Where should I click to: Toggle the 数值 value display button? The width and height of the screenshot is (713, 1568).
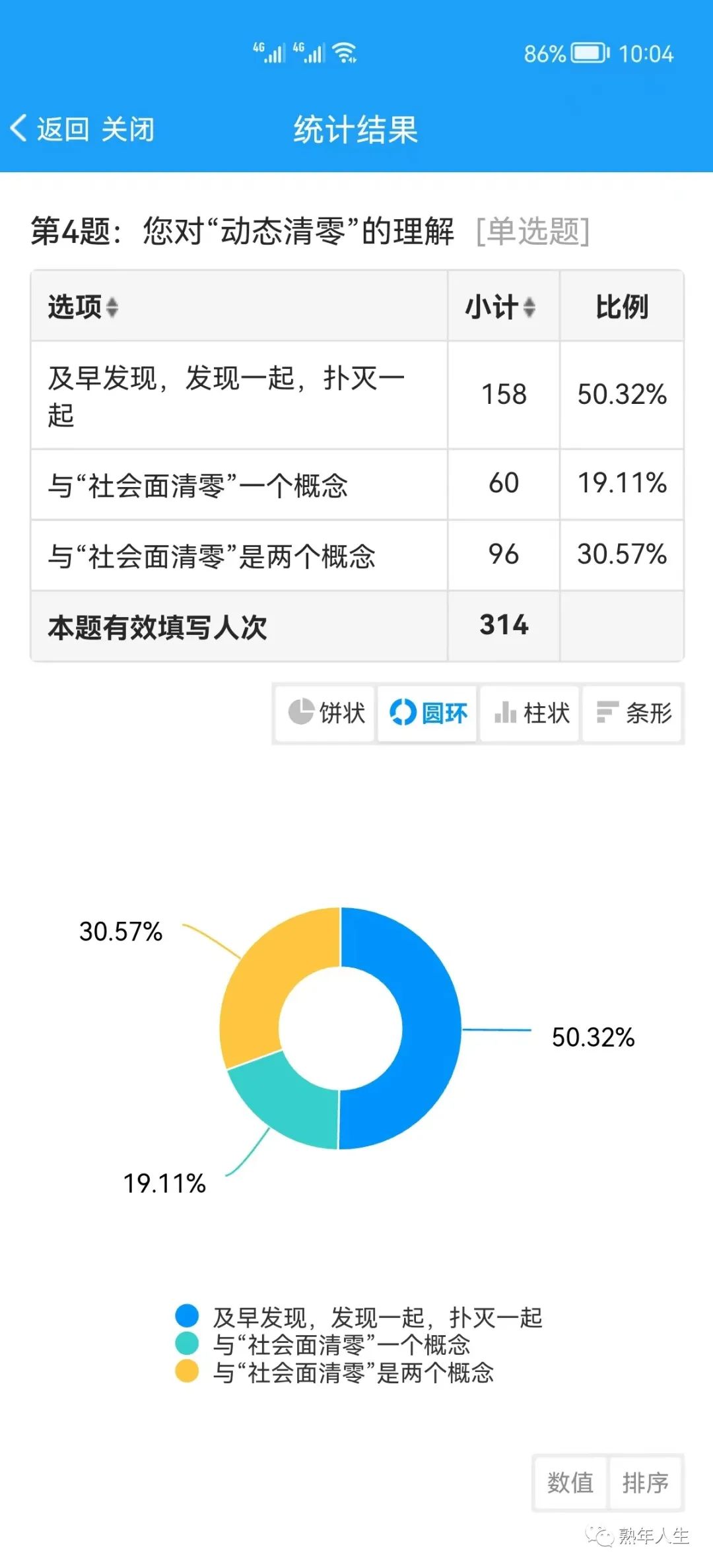click(x=570, y=1482)
